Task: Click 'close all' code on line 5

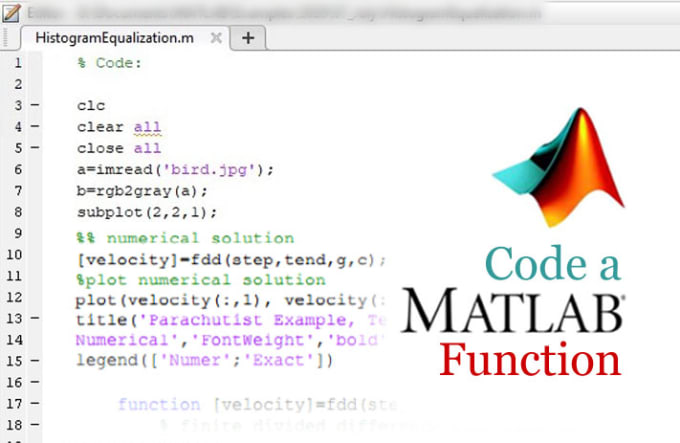Action: click(119, 148)
